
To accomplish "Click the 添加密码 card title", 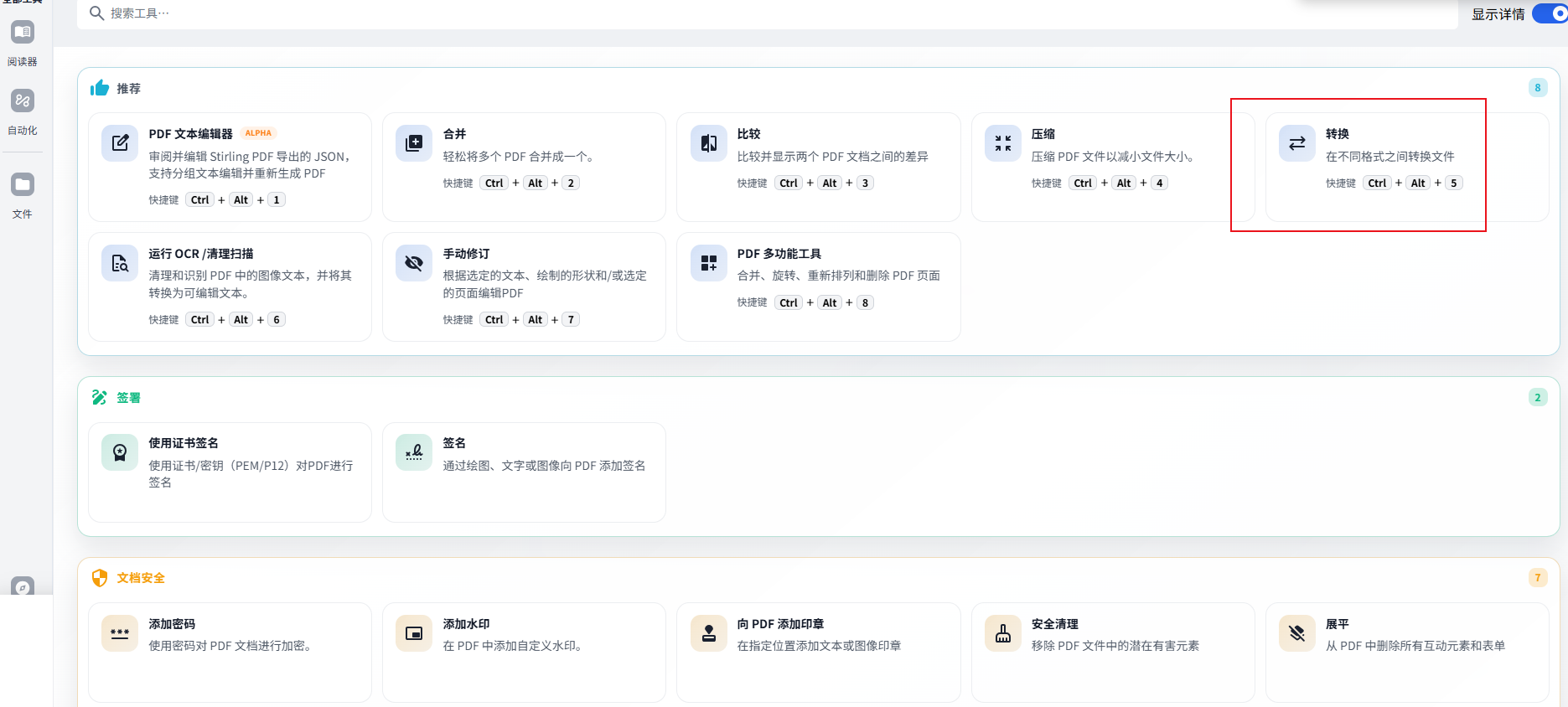I will 172,624.
